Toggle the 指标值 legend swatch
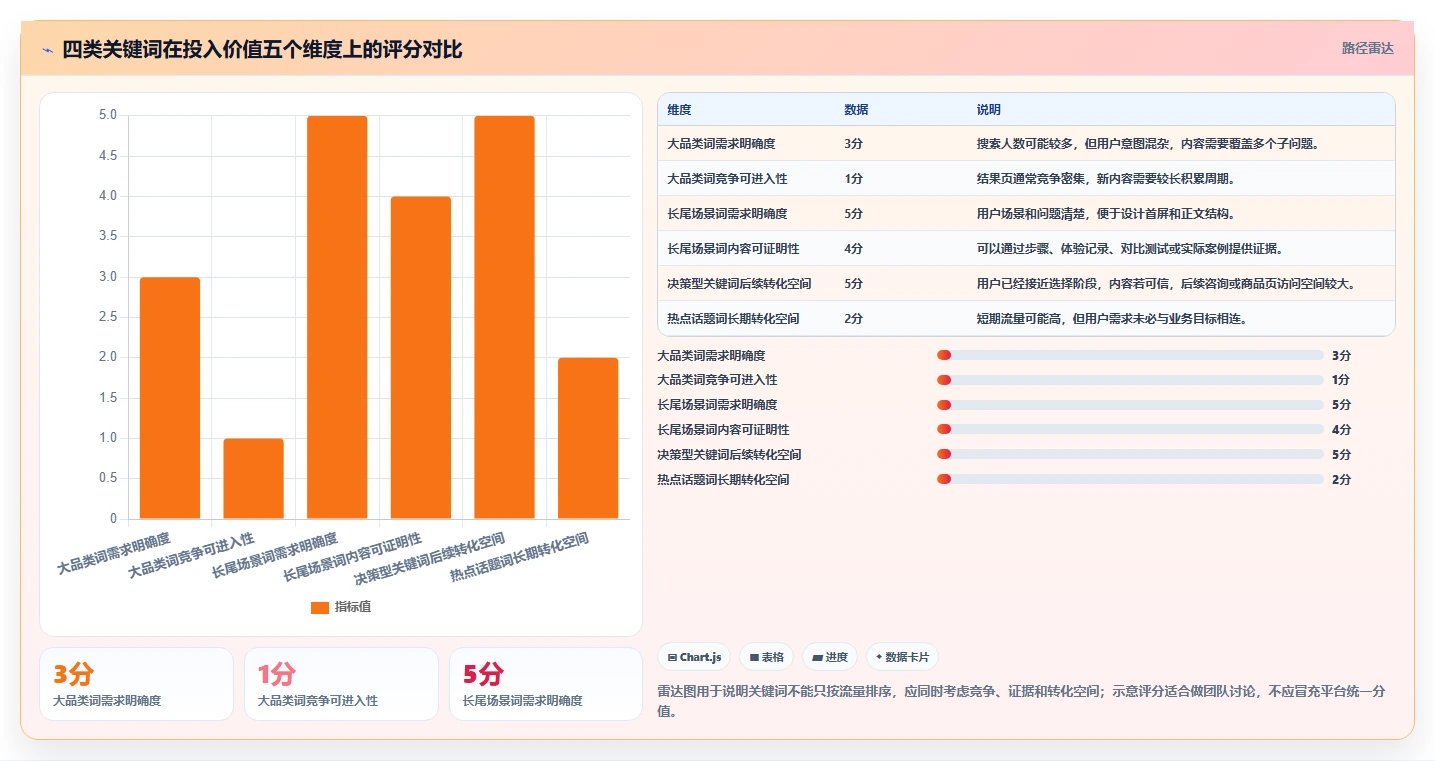 [x=320, y=607]
